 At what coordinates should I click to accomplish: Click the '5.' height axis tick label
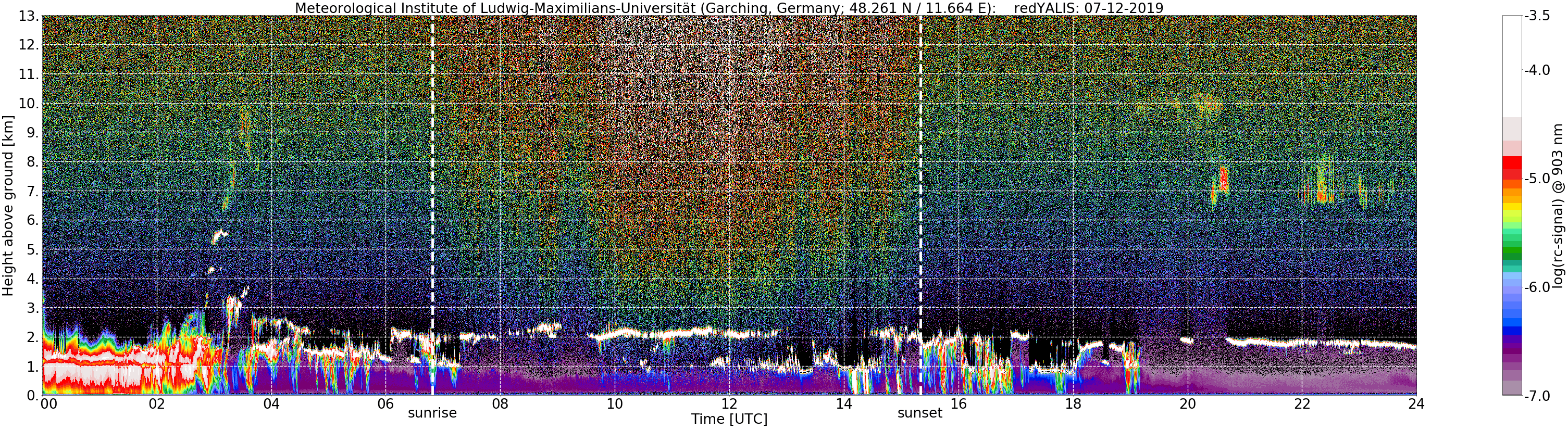(x=33, y=250)
